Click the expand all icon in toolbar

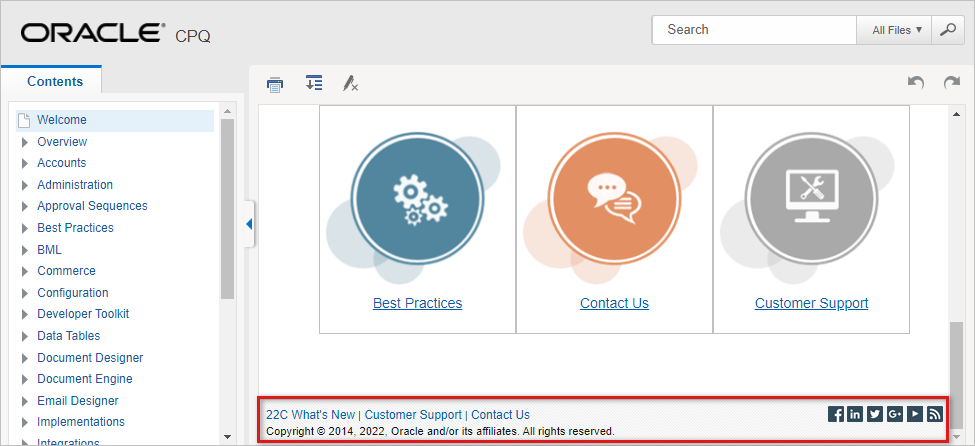(x=314, y=83)
